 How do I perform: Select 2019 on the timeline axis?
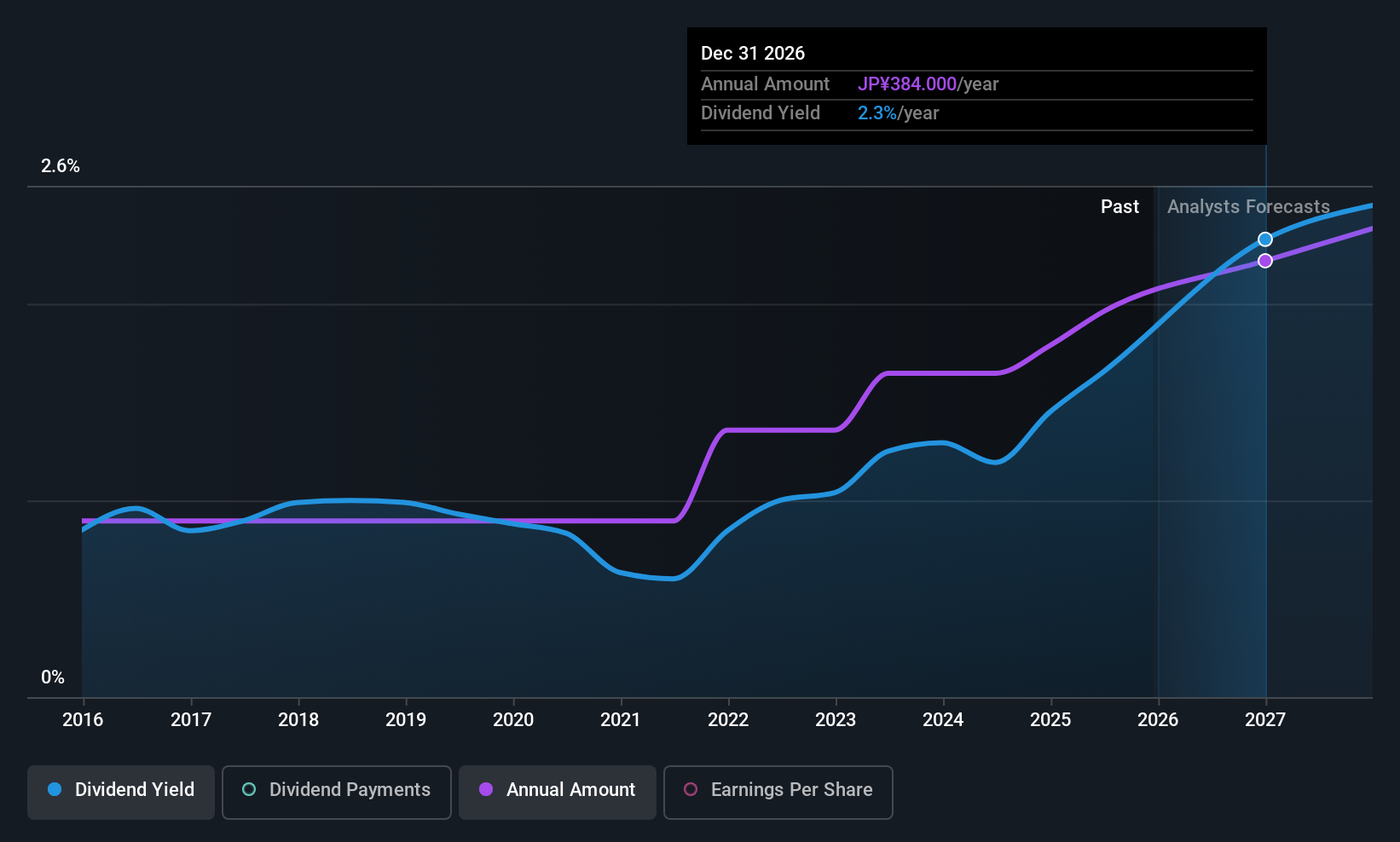tap(406, 720)
